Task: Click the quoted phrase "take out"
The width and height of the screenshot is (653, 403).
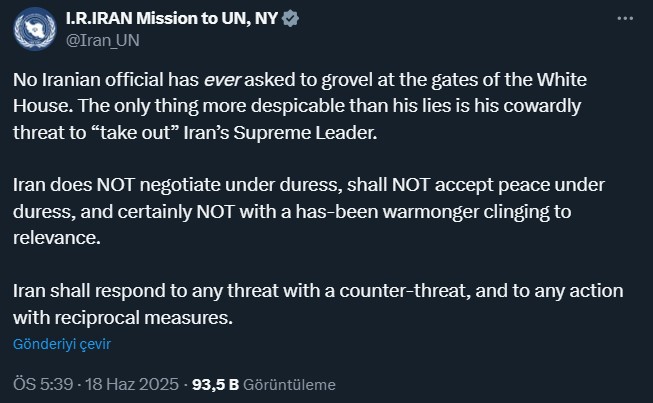Action: tap(135, 132)
